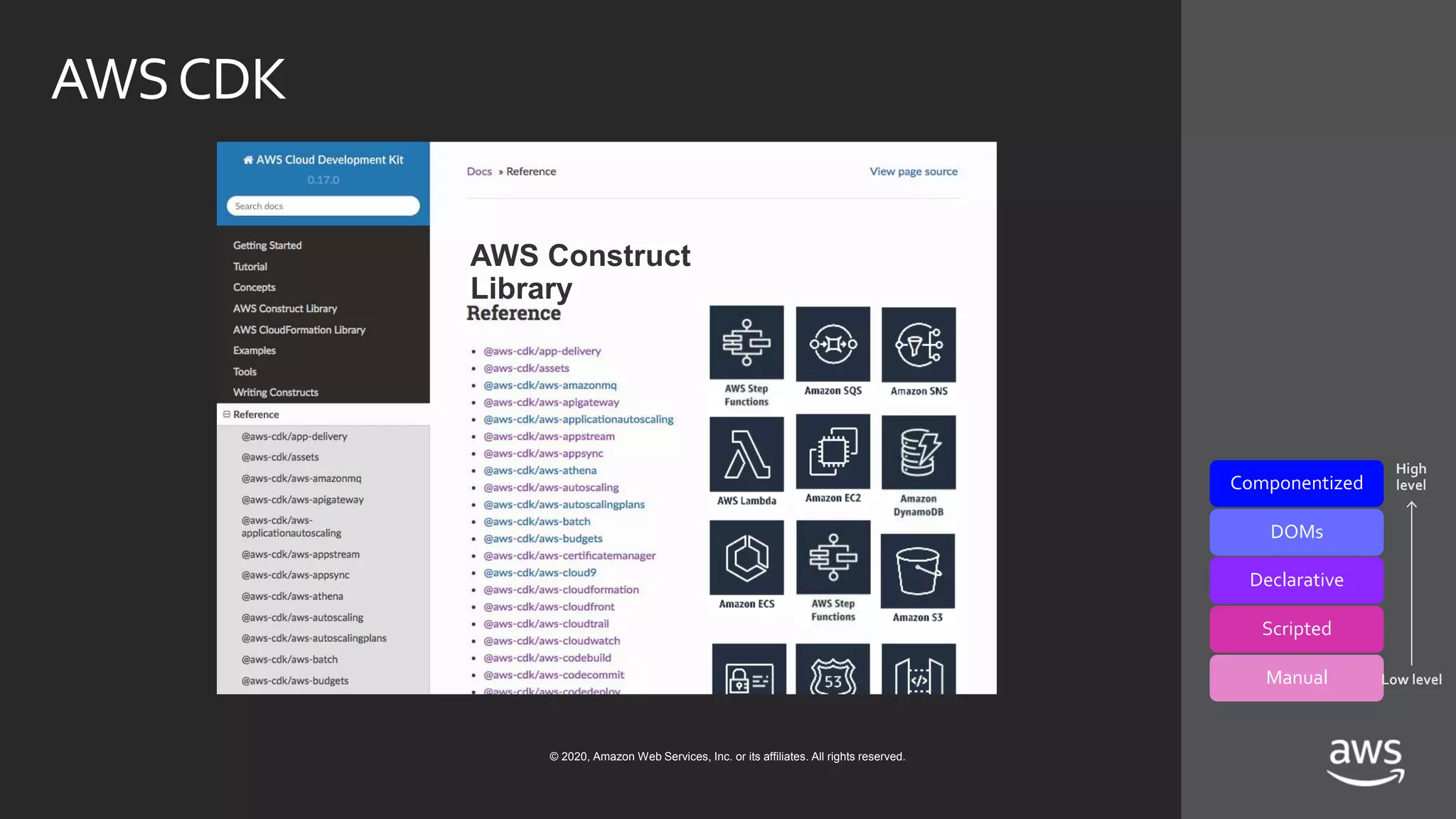Open @aws-cdk/aws-certificatemanager link

[x=569, y=556]
